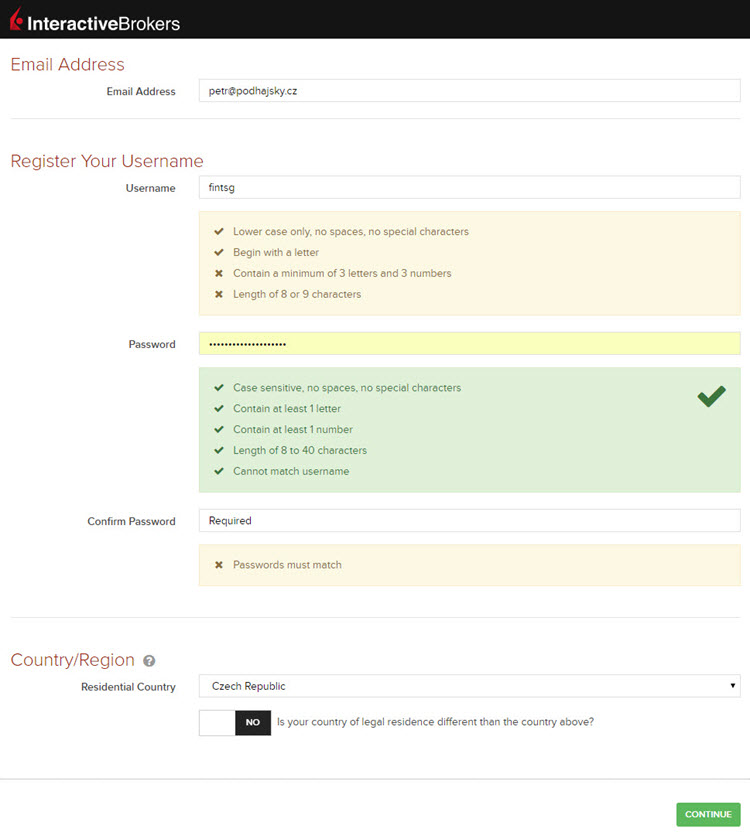Click the checkmark beside Contain at least 1 number
The image size is (750, 839).
point(218,429)
